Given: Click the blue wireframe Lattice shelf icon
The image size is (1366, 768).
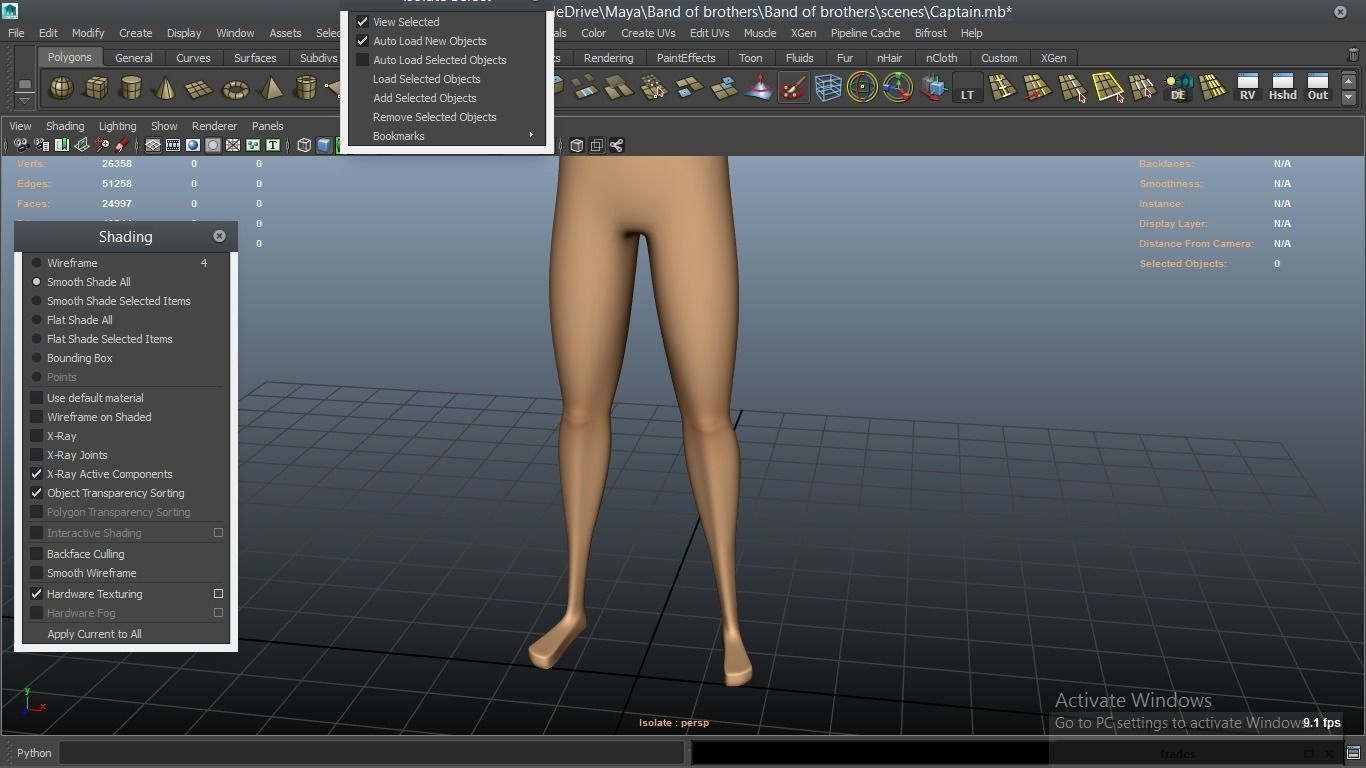Looking at the screenshot, I should pos(828,88).
